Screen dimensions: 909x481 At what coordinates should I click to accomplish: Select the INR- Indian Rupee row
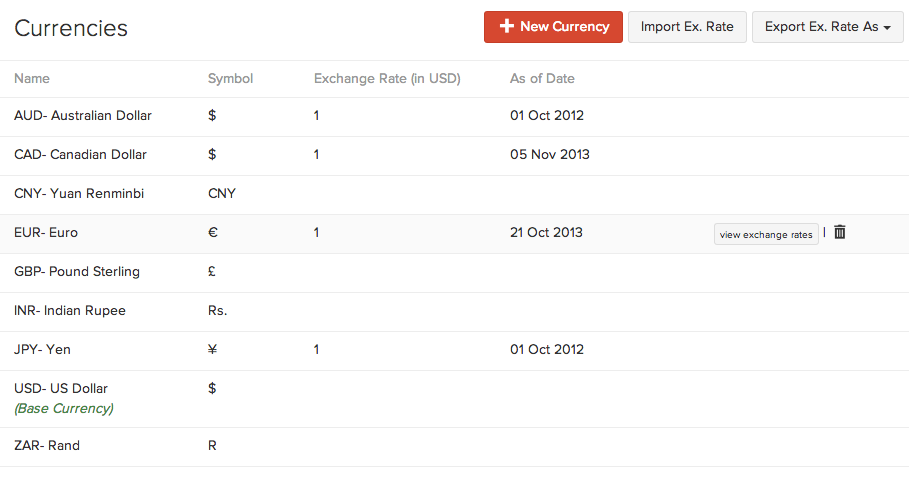click(70, 311)
